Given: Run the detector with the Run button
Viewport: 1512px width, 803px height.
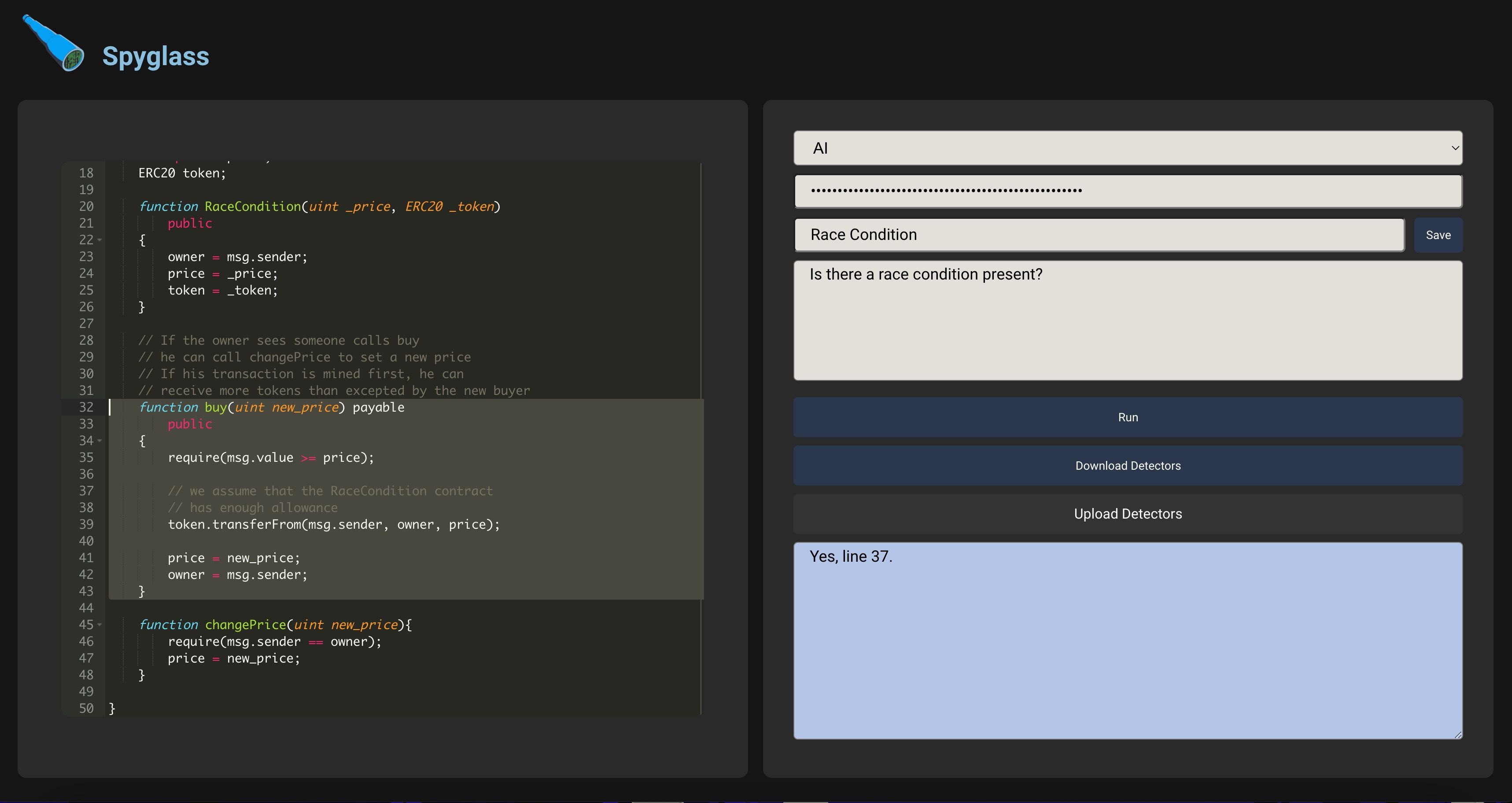Looking at the screenshot, I should 1128,417.
